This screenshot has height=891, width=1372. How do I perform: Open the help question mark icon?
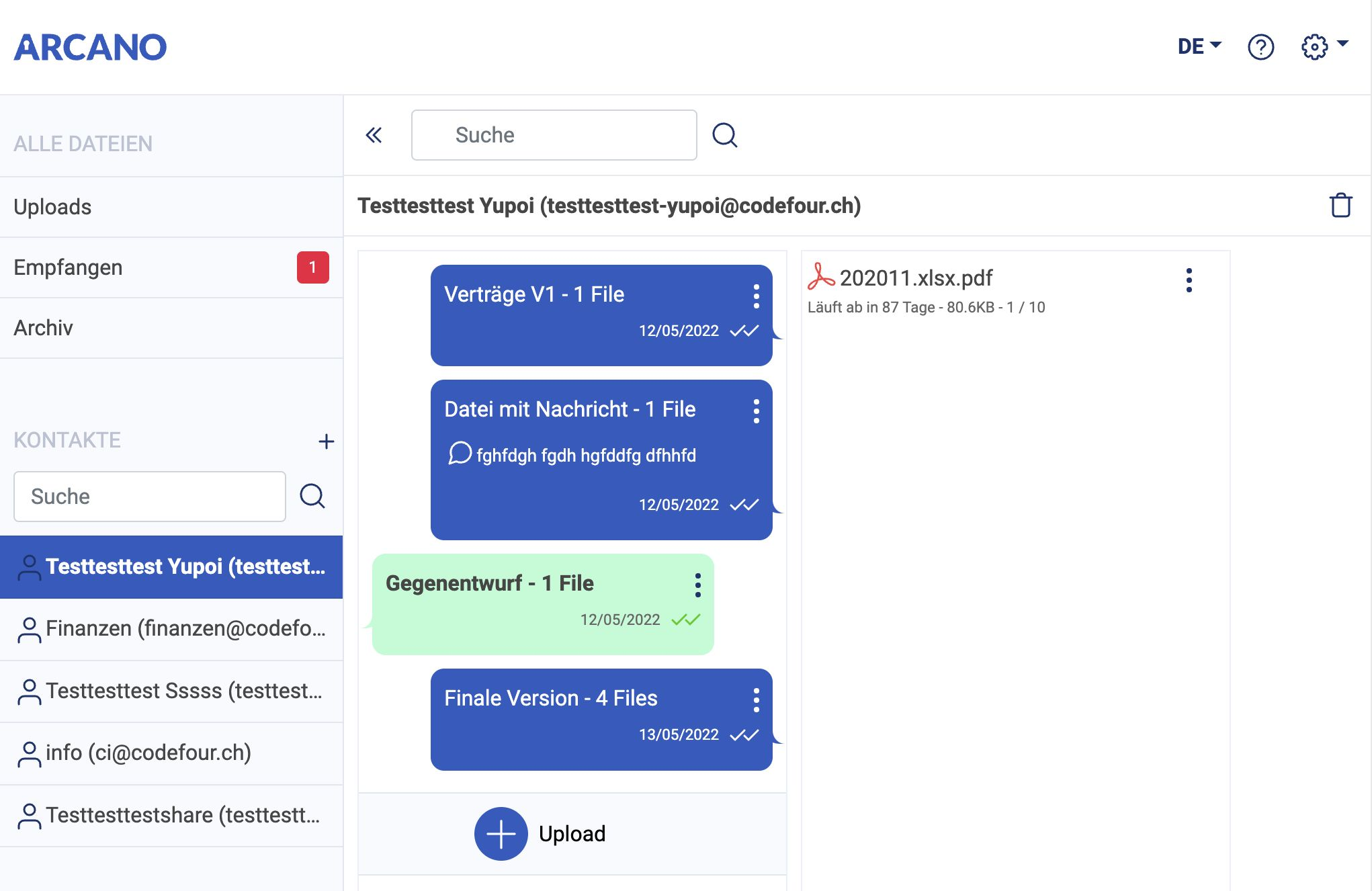coord(1260,47)
